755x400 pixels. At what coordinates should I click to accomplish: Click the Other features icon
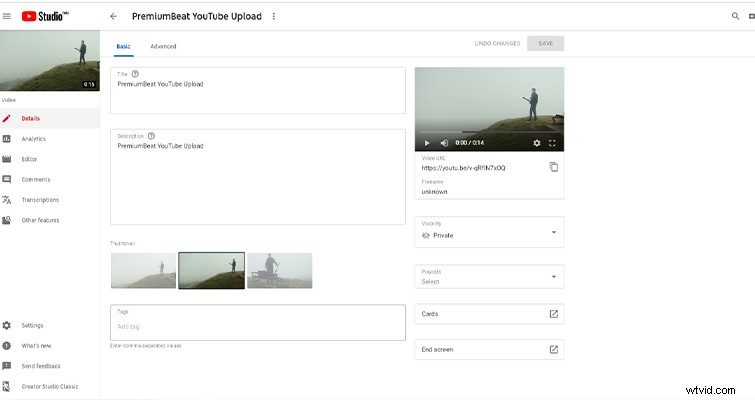(x=7, y=220)
